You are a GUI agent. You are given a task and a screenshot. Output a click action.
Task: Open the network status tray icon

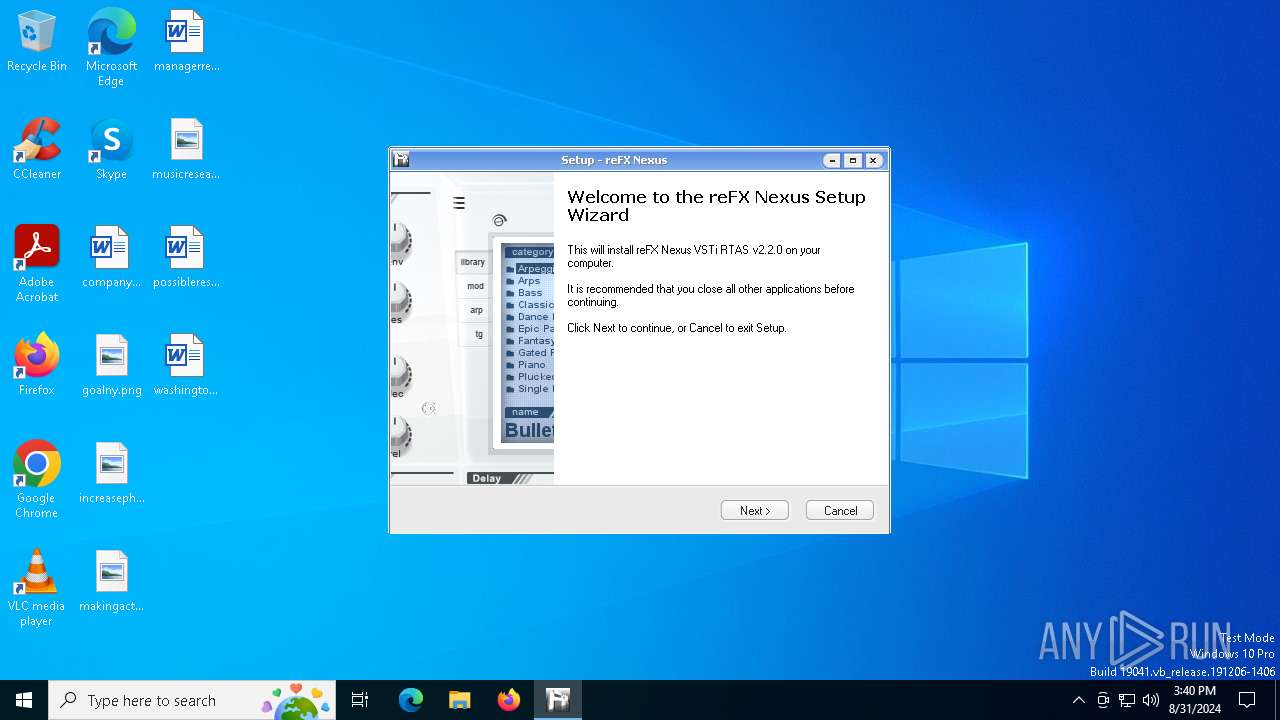click(x=1127, y=700)
